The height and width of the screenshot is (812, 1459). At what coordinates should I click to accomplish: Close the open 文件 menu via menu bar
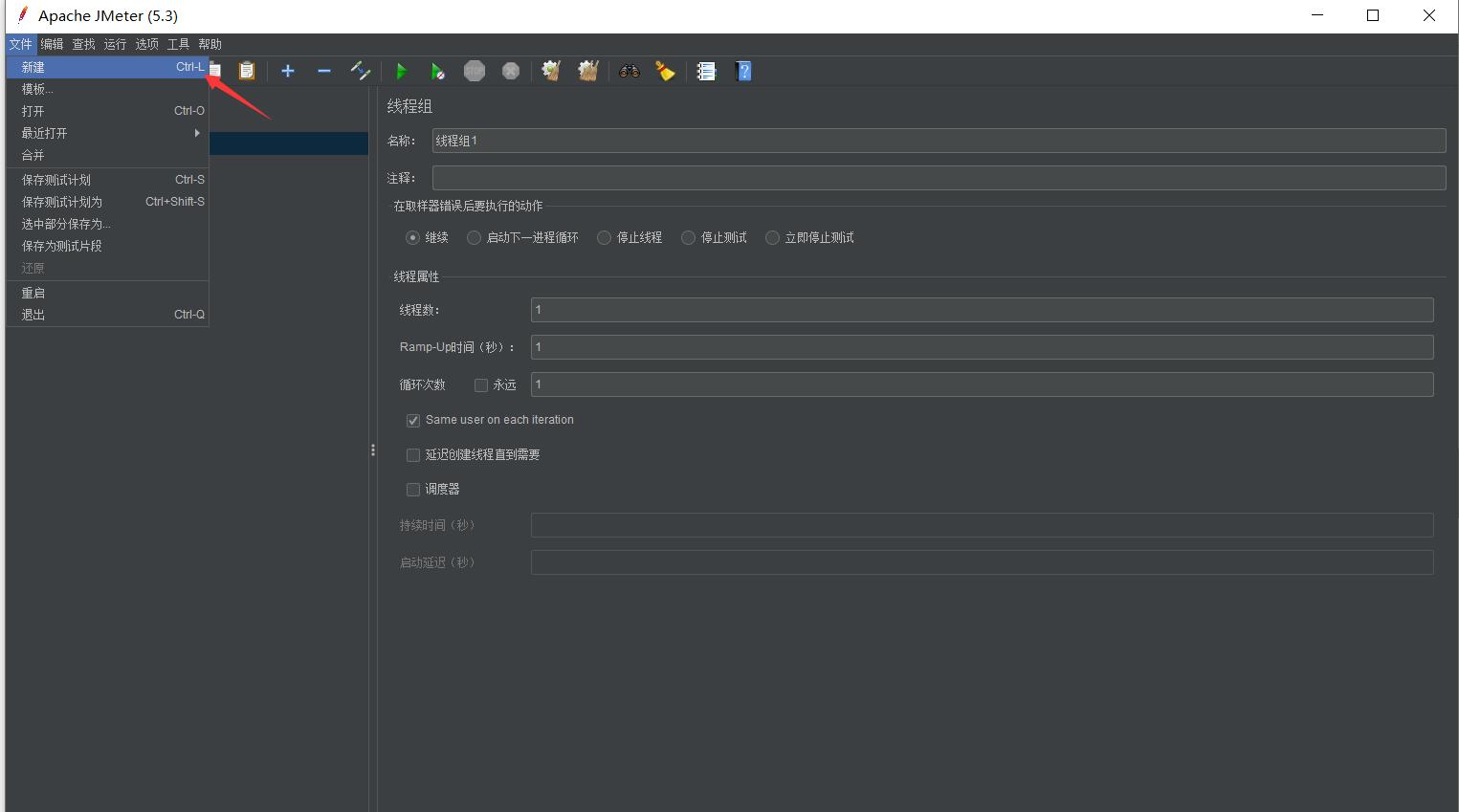(21, 44)
